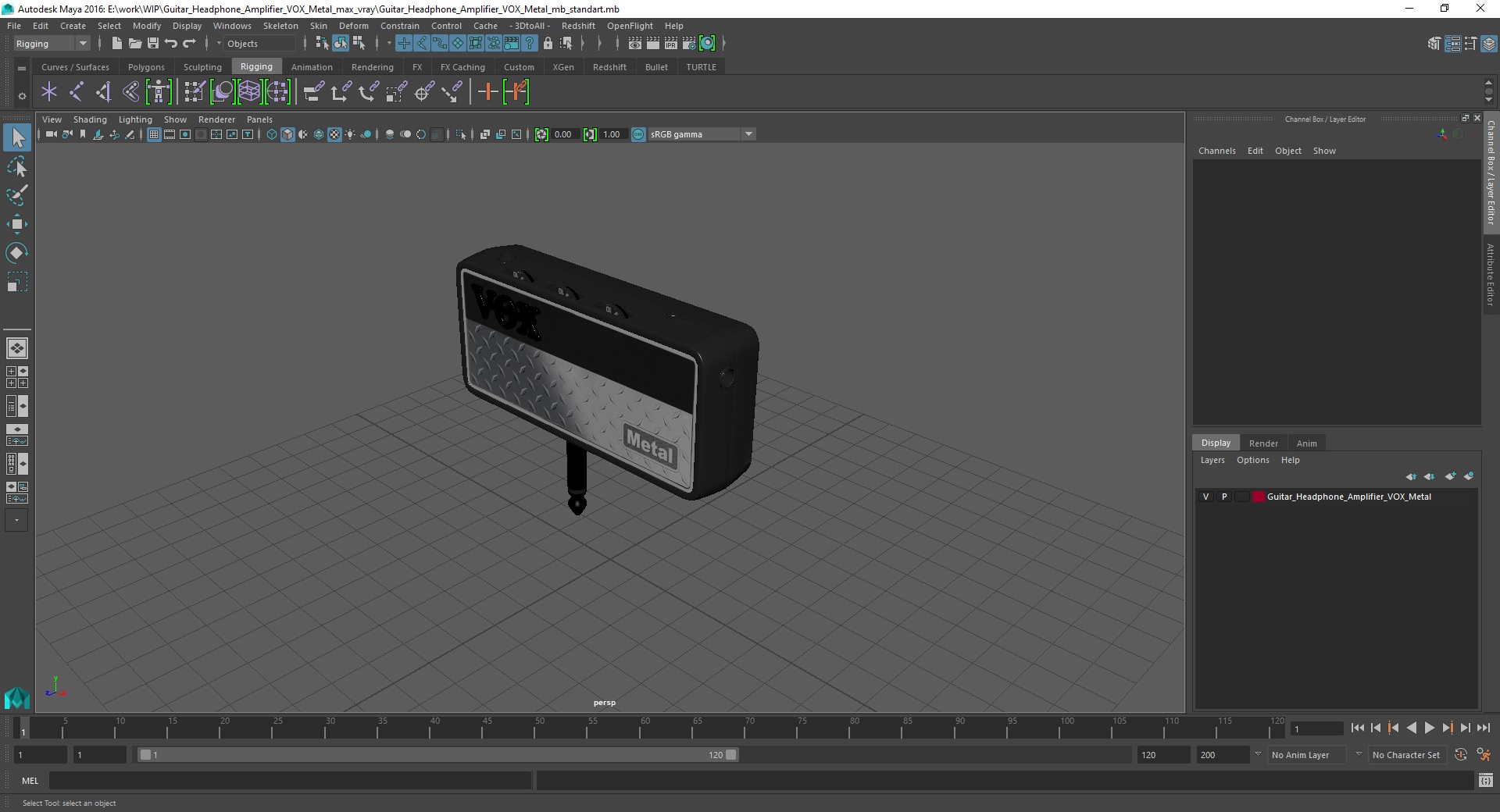Open the No Character Set dropdown
The image size is (1500, 812).
pyautogui.click(x=1406, y=755)
